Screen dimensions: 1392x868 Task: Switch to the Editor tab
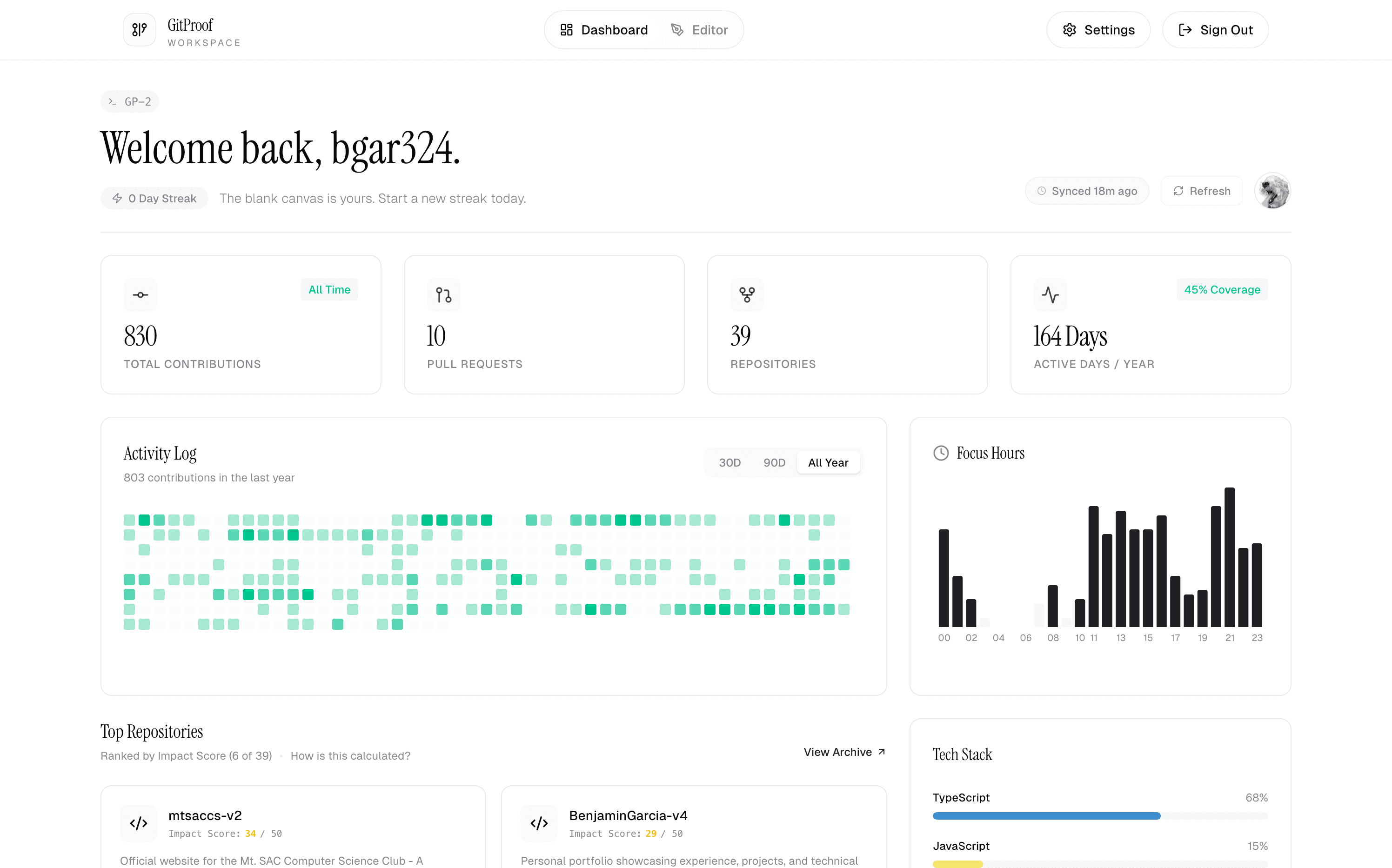click(x=700, y=29)
